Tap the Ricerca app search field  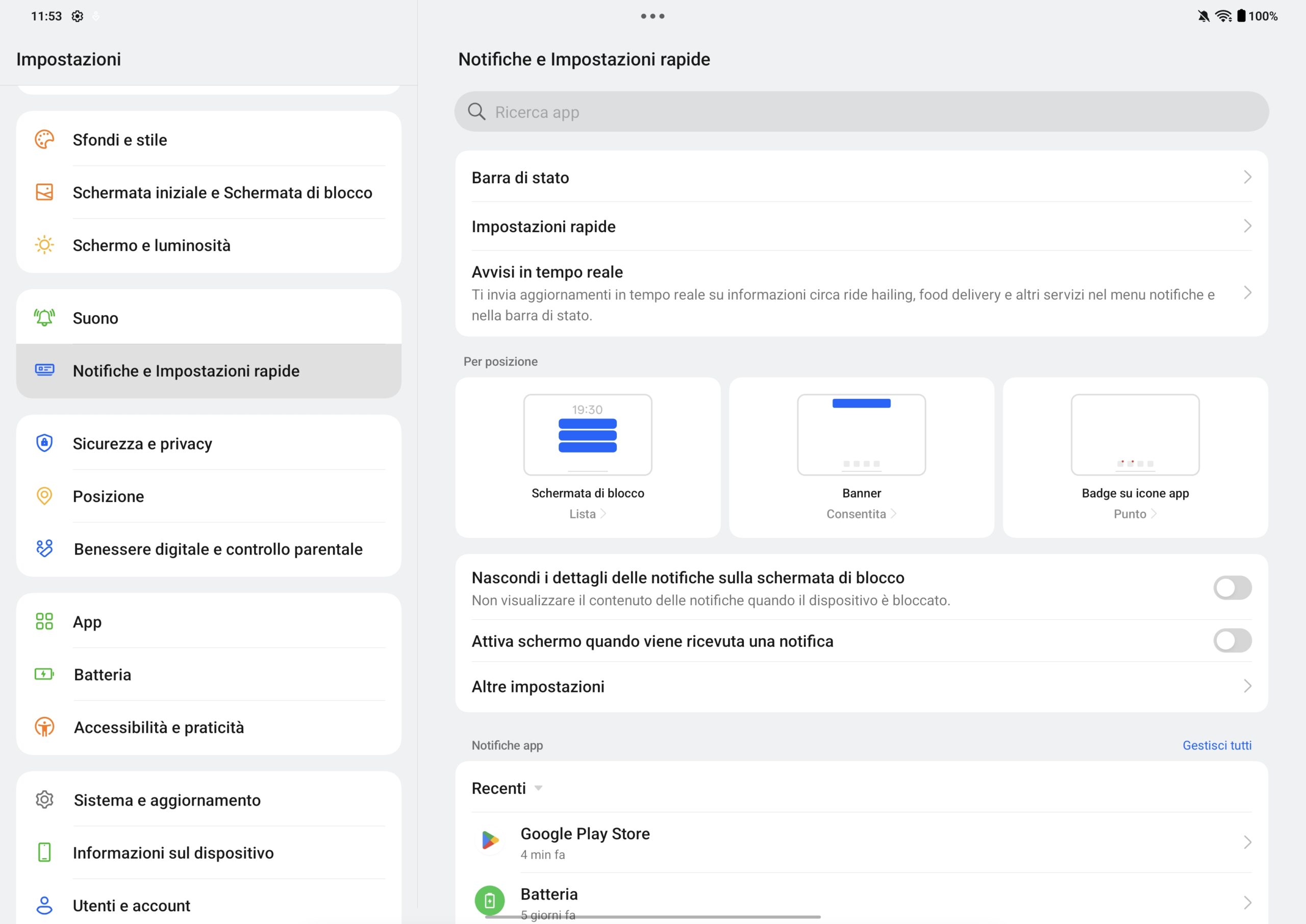coord(861,112)
